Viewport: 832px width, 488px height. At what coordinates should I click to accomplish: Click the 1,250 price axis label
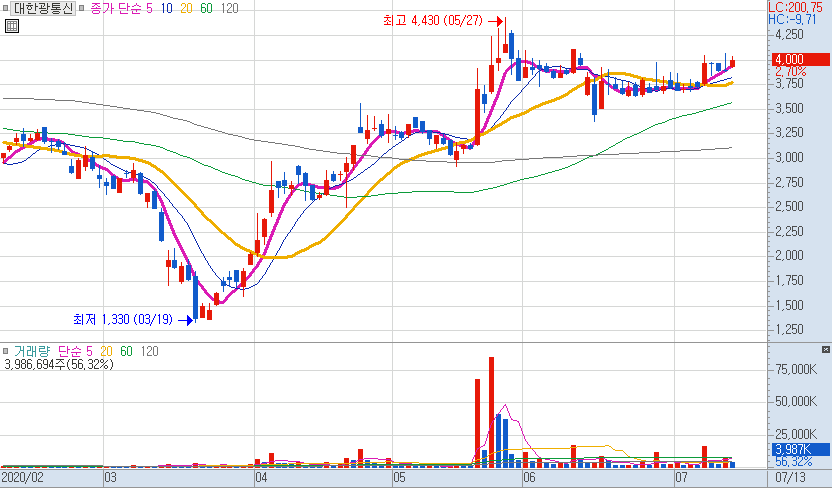coord(790,329)
